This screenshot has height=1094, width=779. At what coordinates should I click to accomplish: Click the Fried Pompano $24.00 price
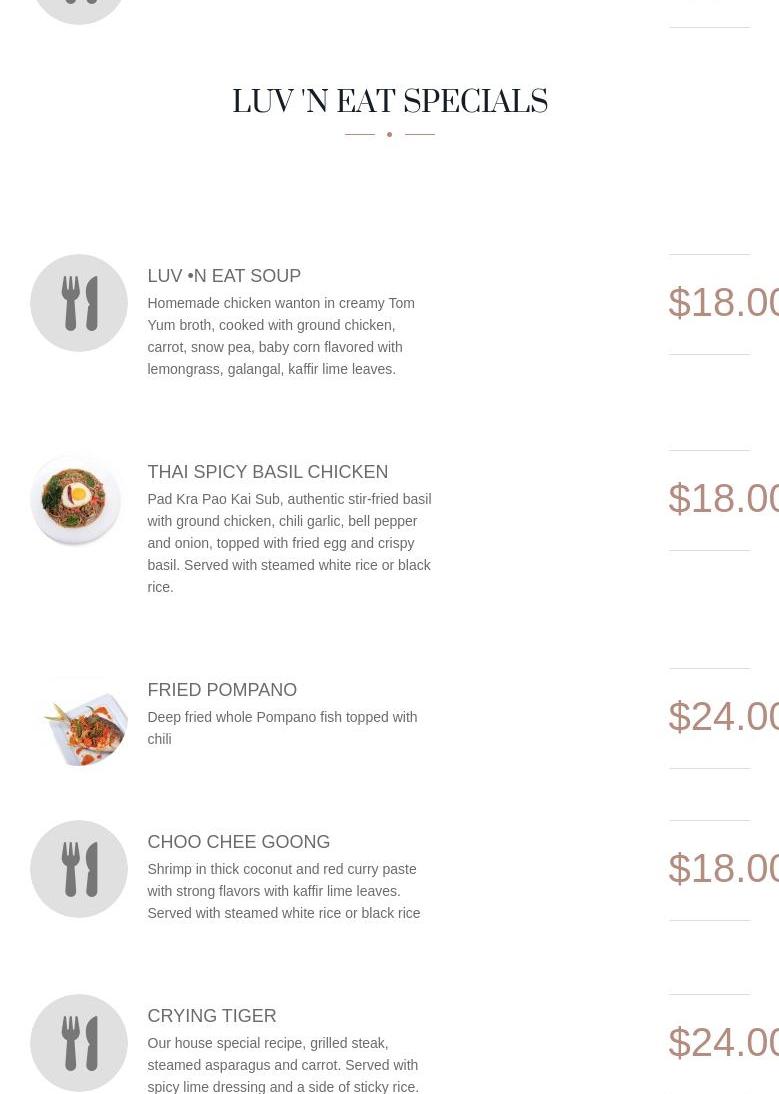click(x=723, y=717)
